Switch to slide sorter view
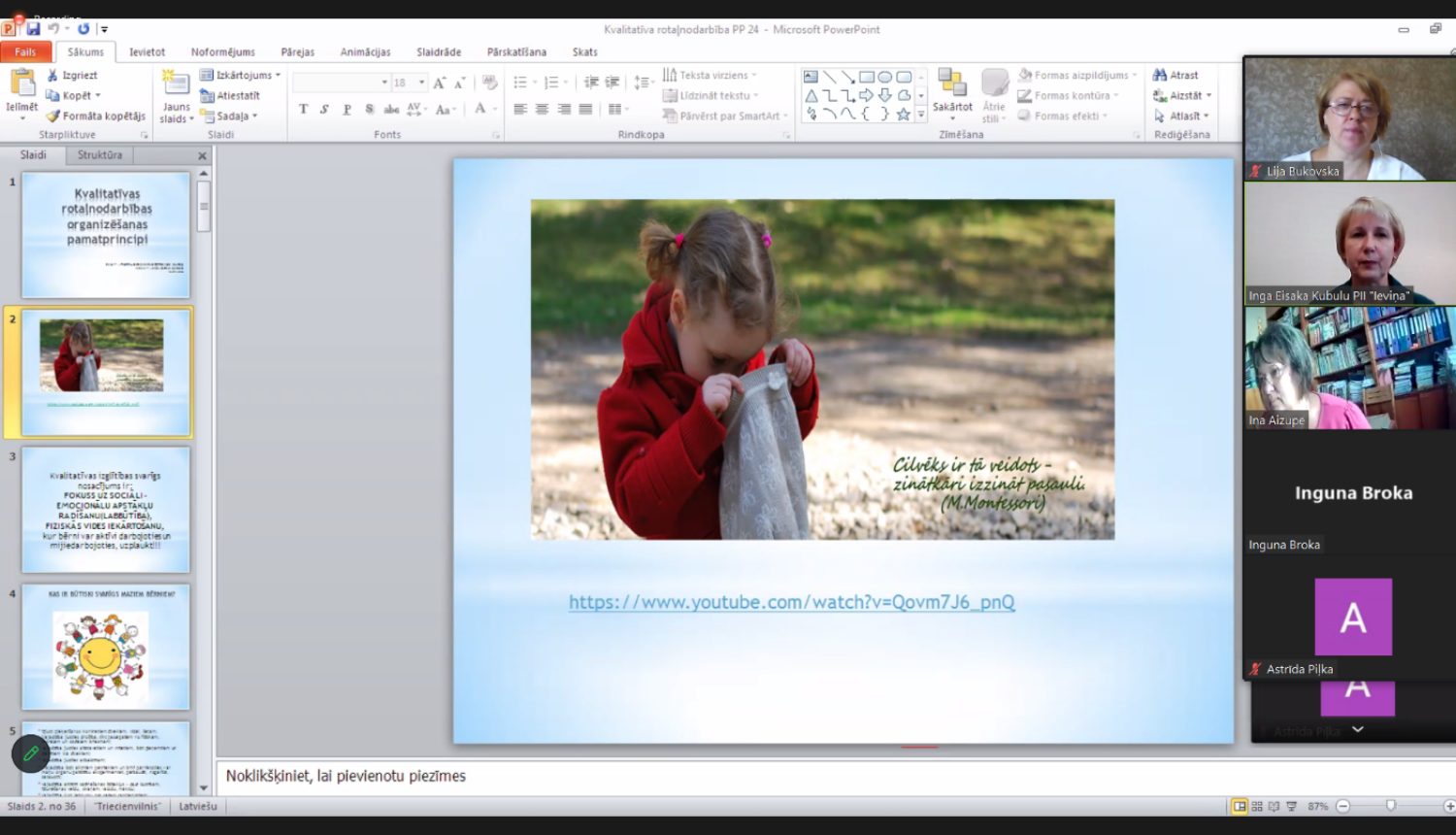 tap(1257, 807)
